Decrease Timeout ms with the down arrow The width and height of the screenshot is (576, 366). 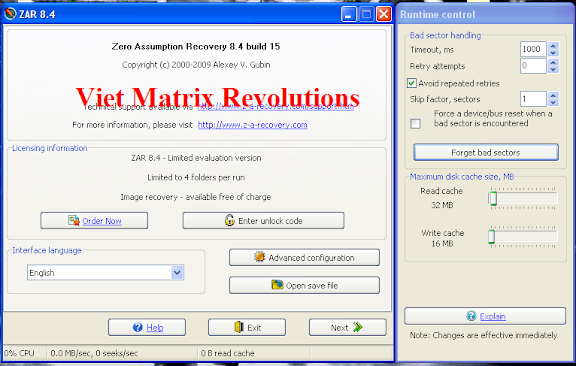coord(553,53)
